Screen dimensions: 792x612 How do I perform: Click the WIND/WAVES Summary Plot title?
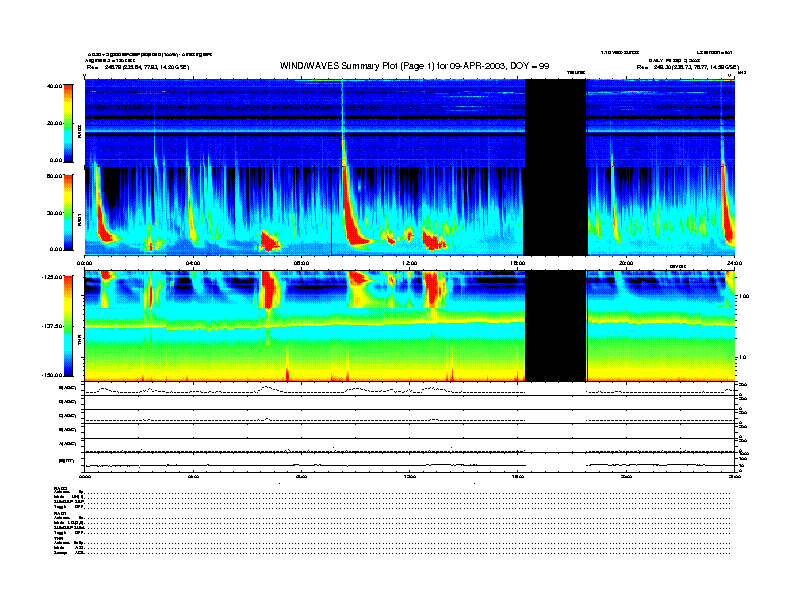414,66
